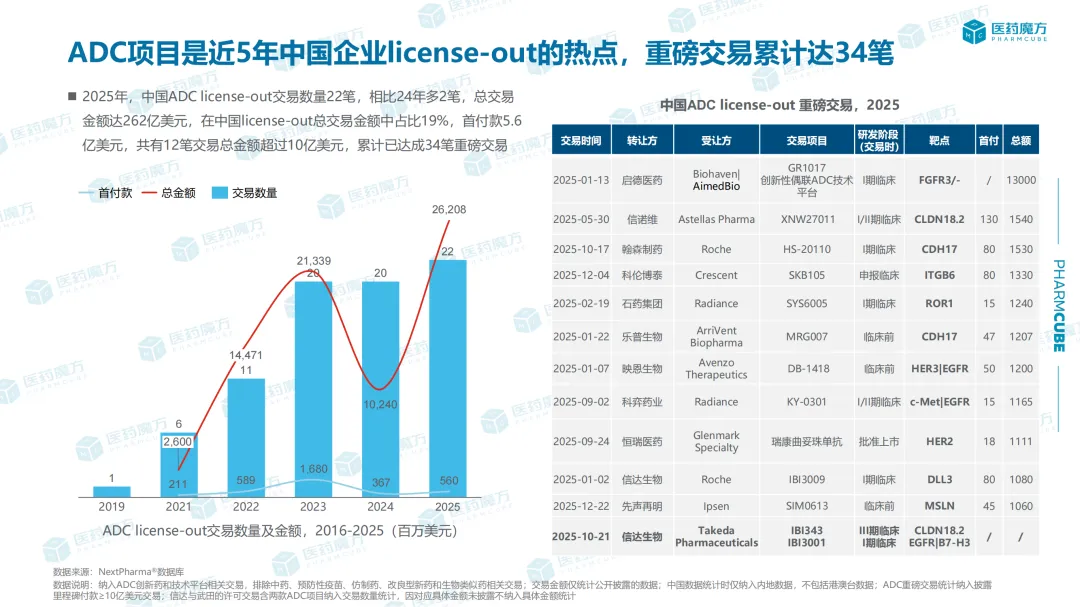This screenshot has height=607, width=1080.
Task: Click the Ipsen licensee cell
Action: (x=716, y=506)
